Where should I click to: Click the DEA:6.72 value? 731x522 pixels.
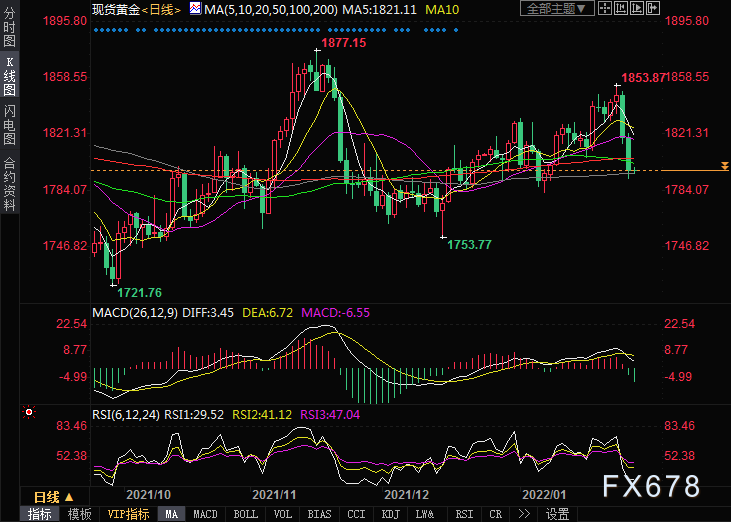268,312
